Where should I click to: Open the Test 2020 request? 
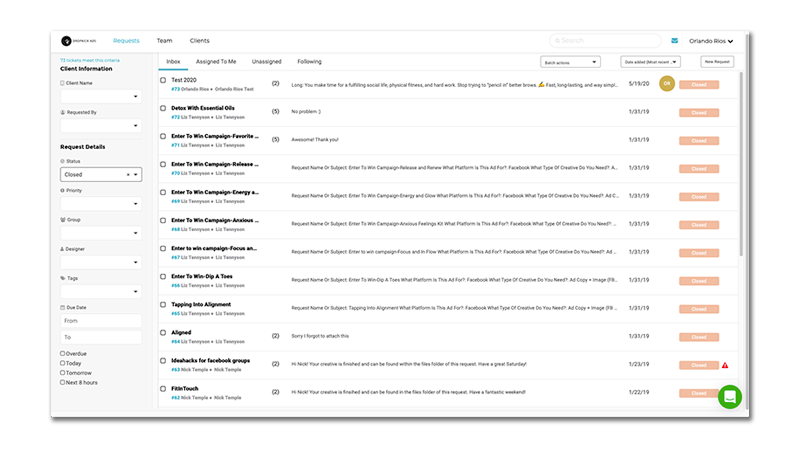184,80
